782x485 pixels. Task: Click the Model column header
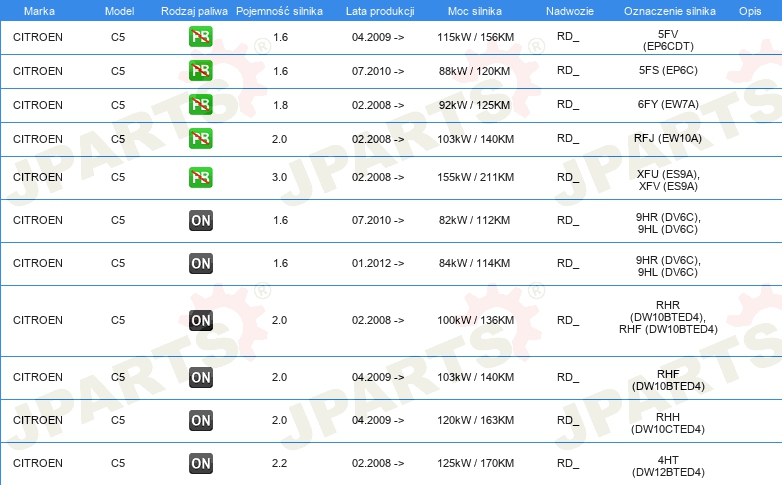pos(119,11)
